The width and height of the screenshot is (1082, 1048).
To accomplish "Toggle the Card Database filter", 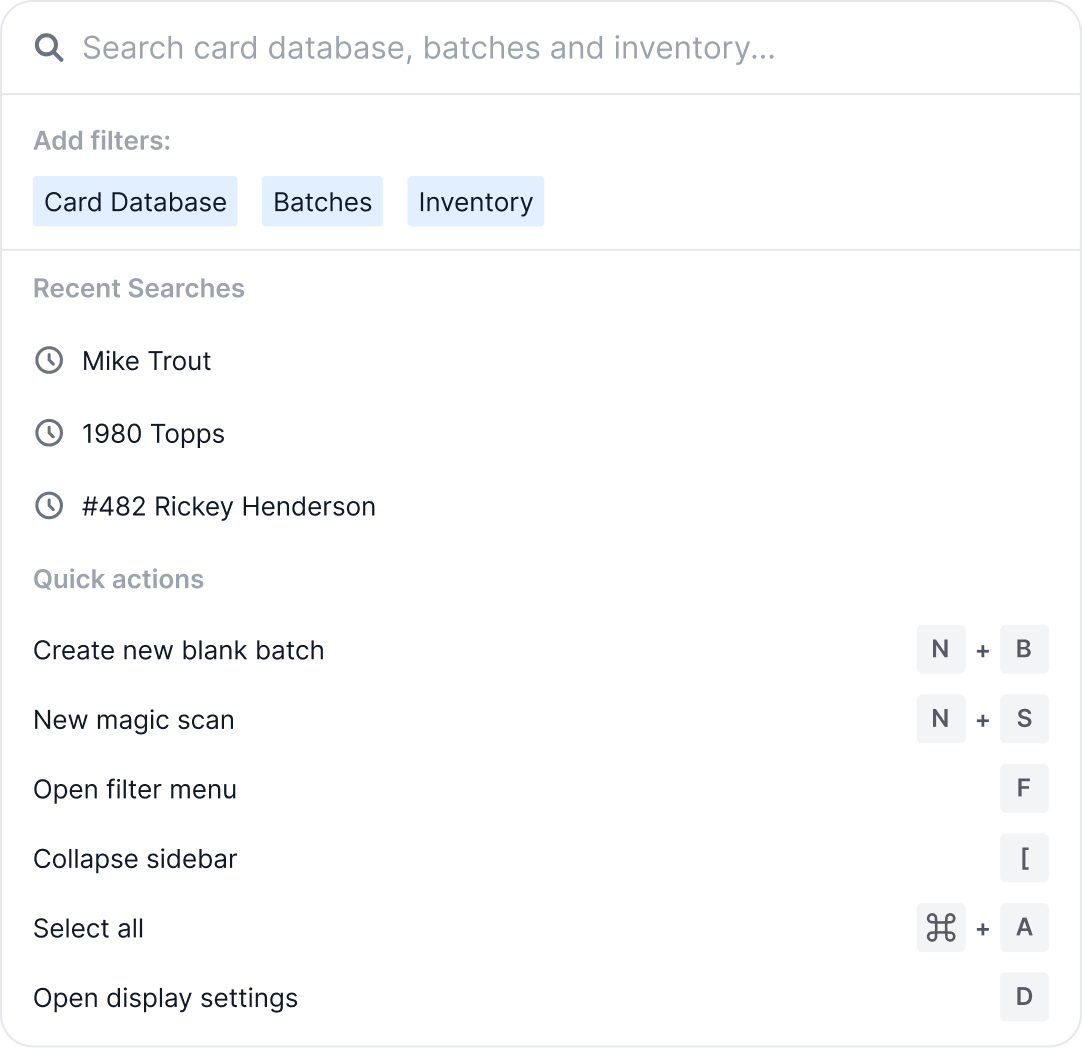I will click(134, 201).
